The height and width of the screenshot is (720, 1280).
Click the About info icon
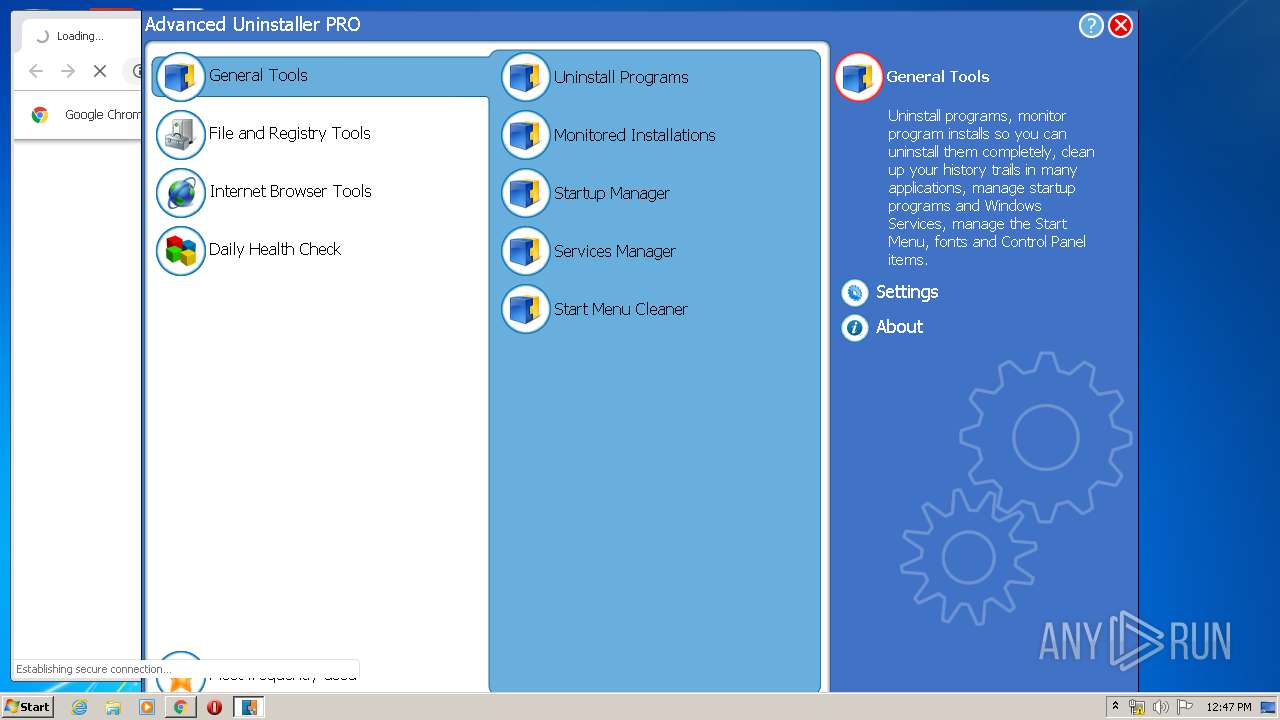(x=855, y=327)
